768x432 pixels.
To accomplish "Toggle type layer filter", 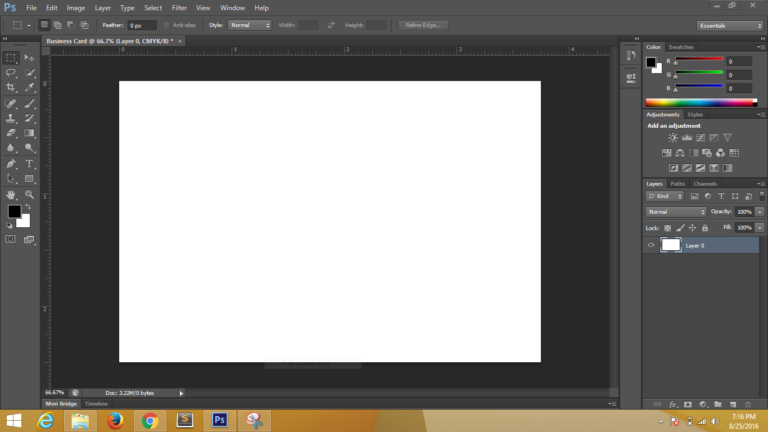I will click(721, 196).
